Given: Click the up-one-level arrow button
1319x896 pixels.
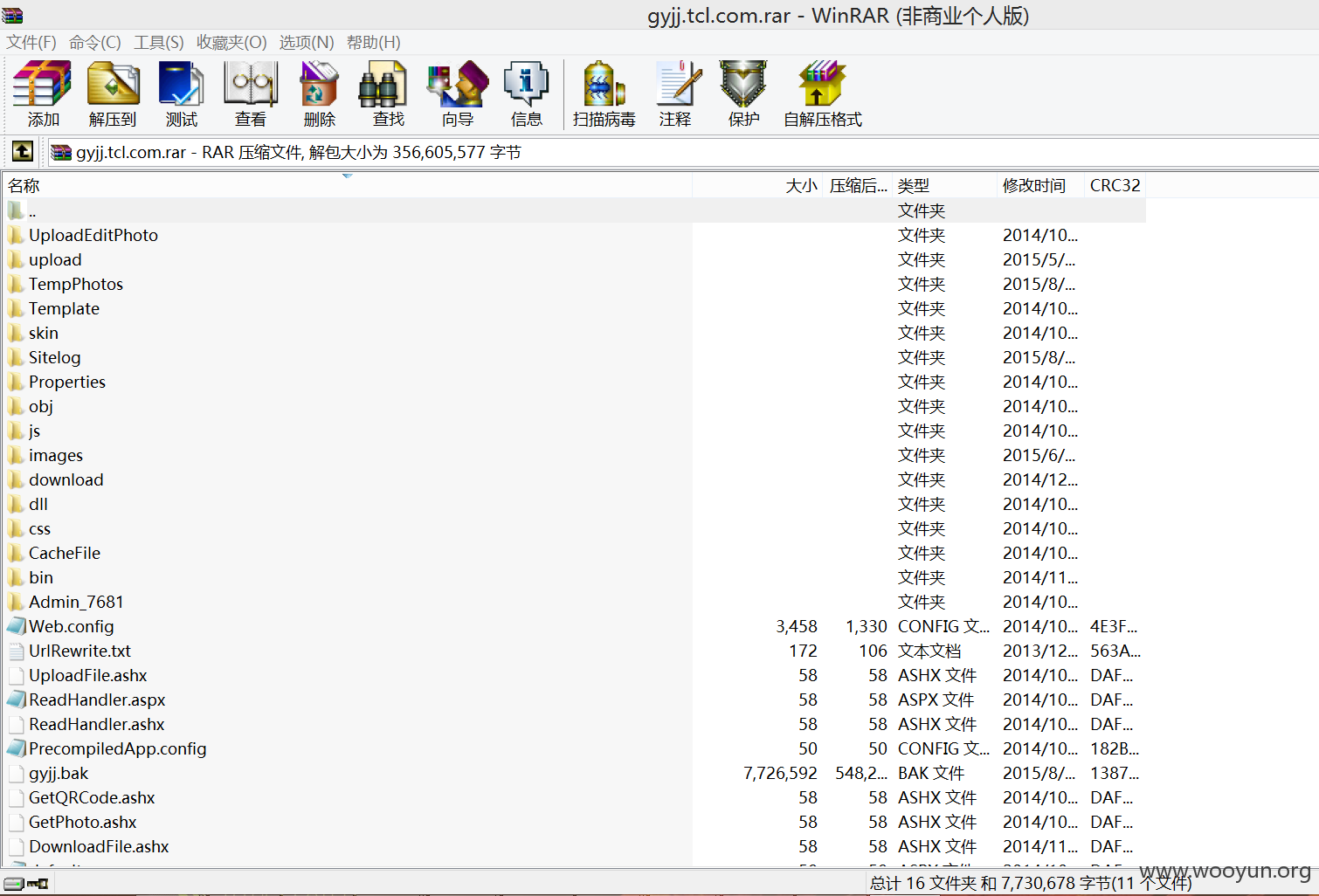Looking at the screenshot, I should pos(23,151).
